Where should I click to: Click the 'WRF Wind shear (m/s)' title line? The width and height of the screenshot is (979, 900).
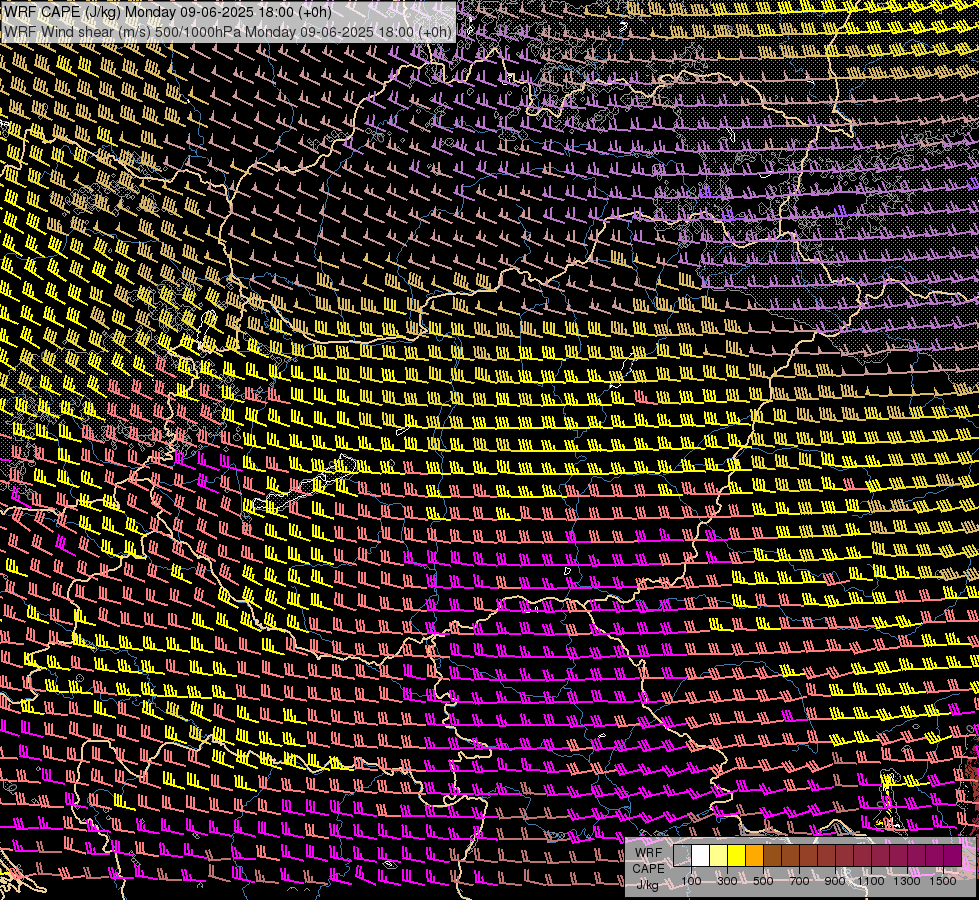pyautogui.click(x=228, y=32)
